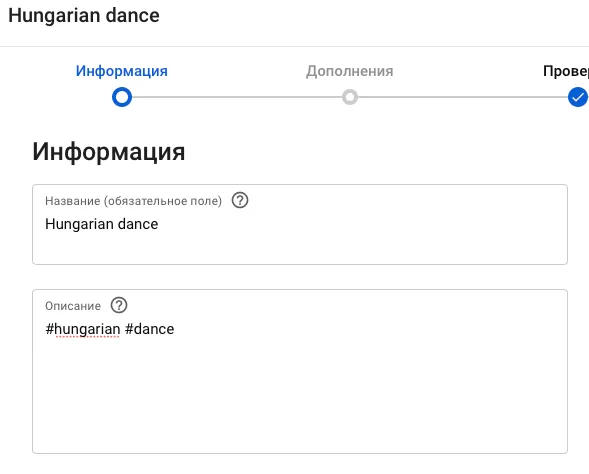
Task: Click the Hungarian dance text in title field
Action: pos(101,224)
